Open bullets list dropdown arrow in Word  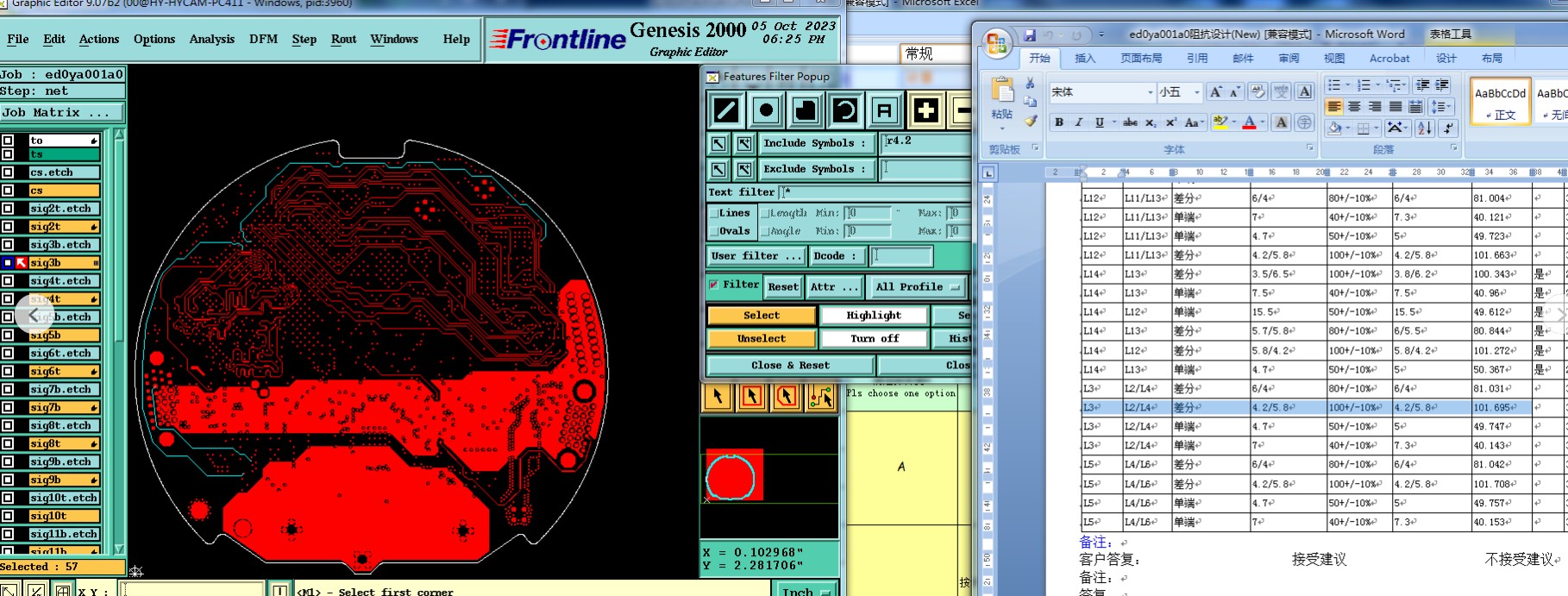point(1348,85)
